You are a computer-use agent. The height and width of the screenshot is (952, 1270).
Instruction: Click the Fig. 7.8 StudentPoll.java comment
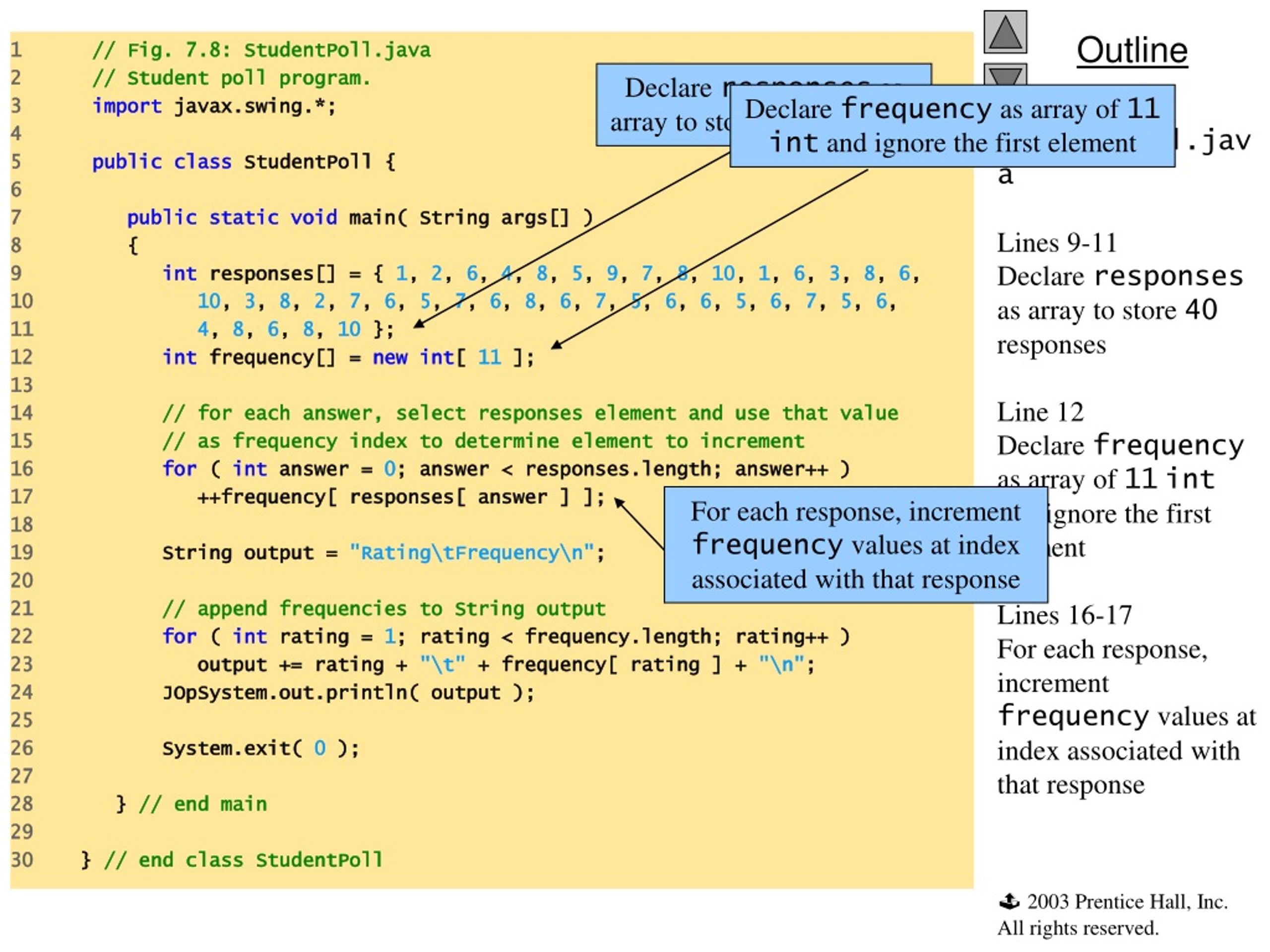tap(262, 51)
